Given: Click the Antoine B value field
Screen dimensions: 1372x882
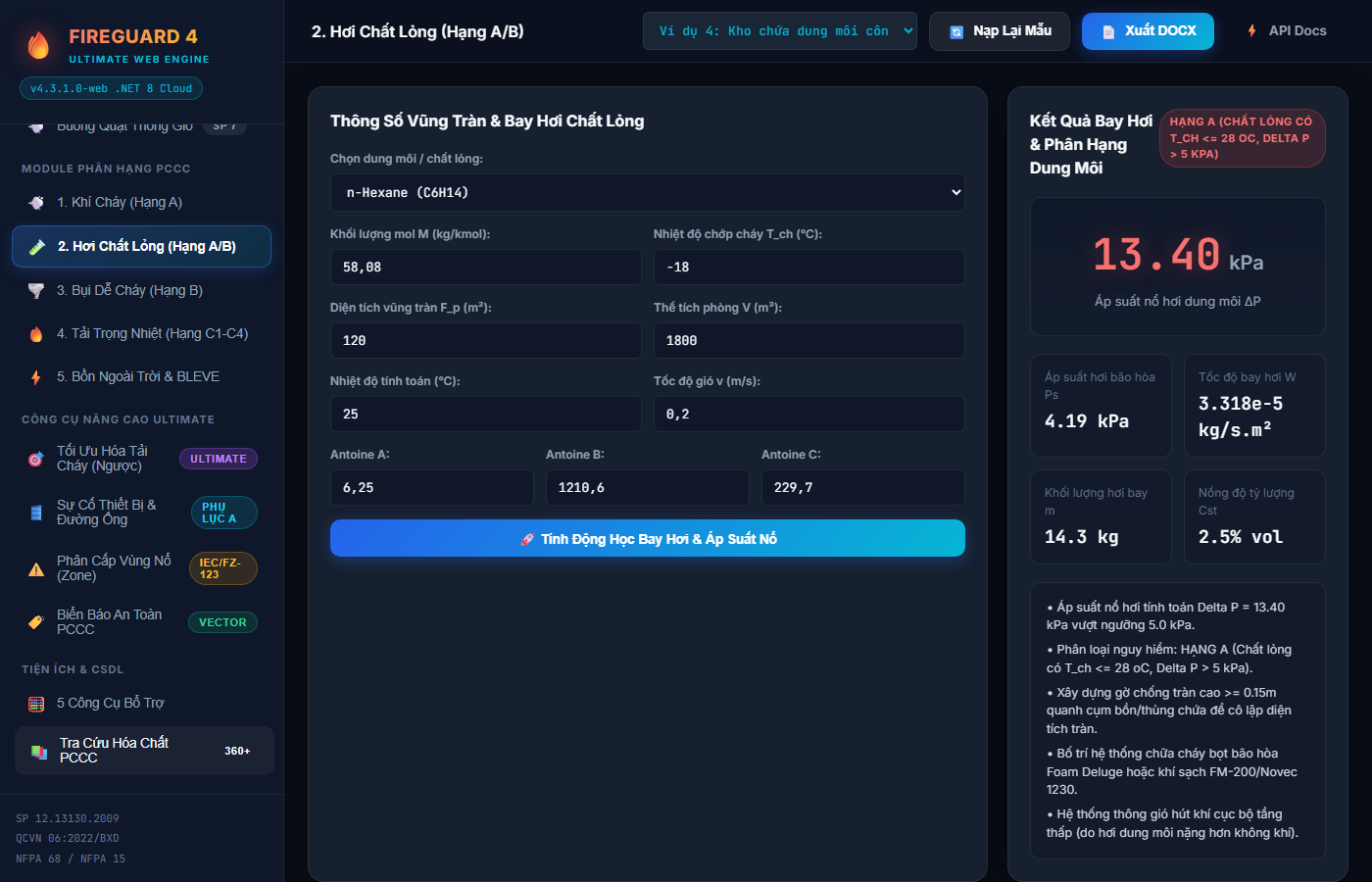Looking at the screenshot, I should pos(648,487).
